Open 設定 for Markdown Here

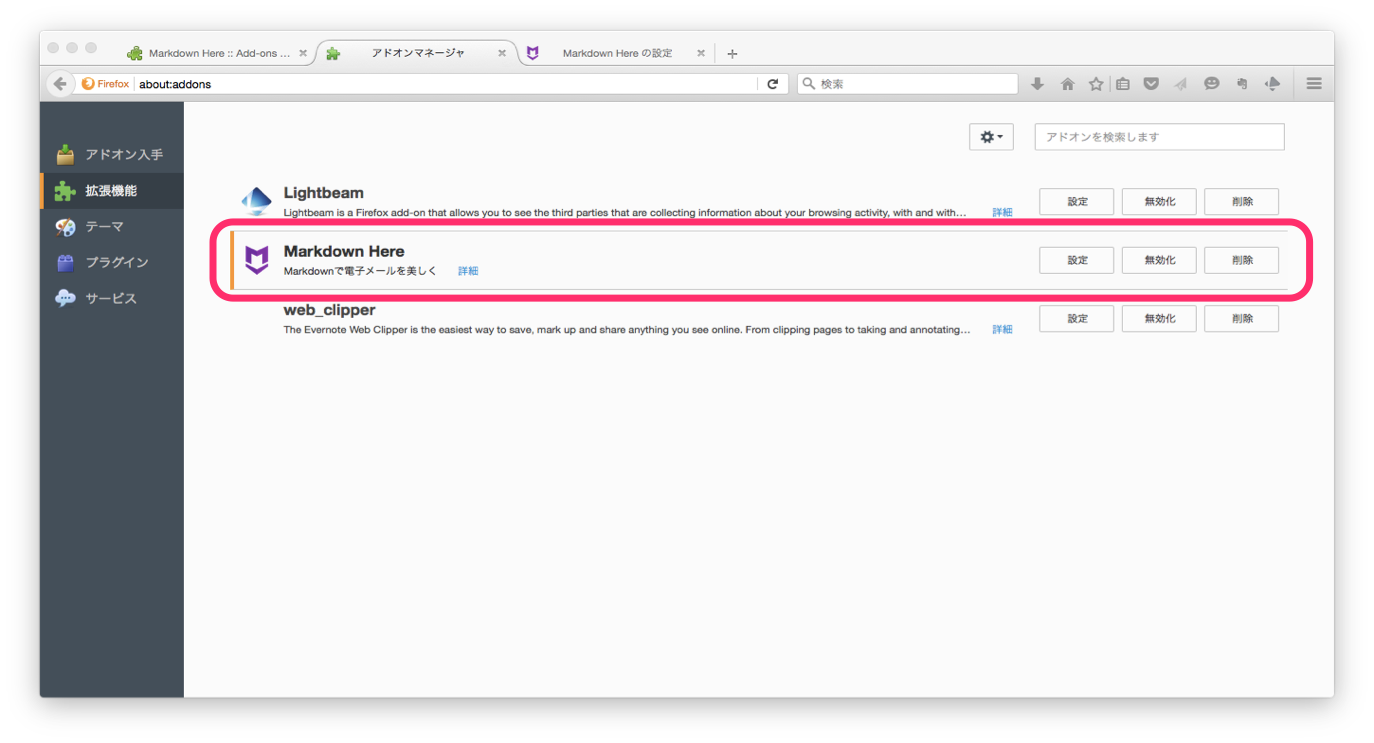click(x=1077, y=260)
